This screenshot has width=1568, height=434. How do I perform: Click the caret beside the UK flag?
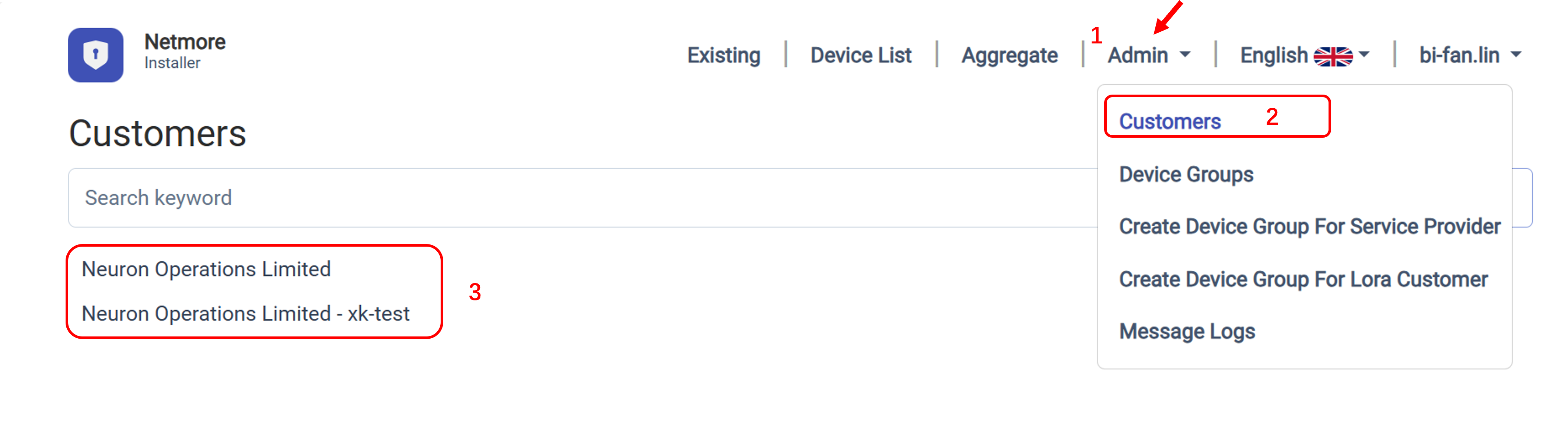(1364, 55)
